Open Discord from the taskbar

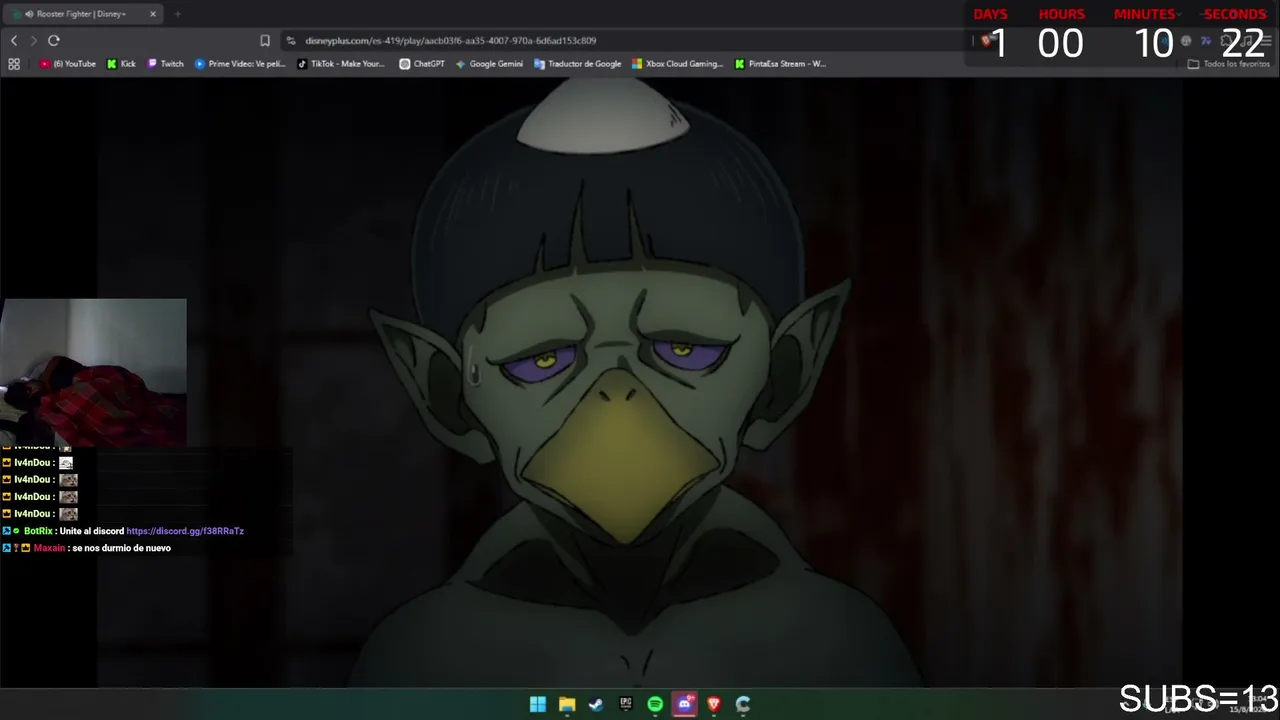point(684,704)
